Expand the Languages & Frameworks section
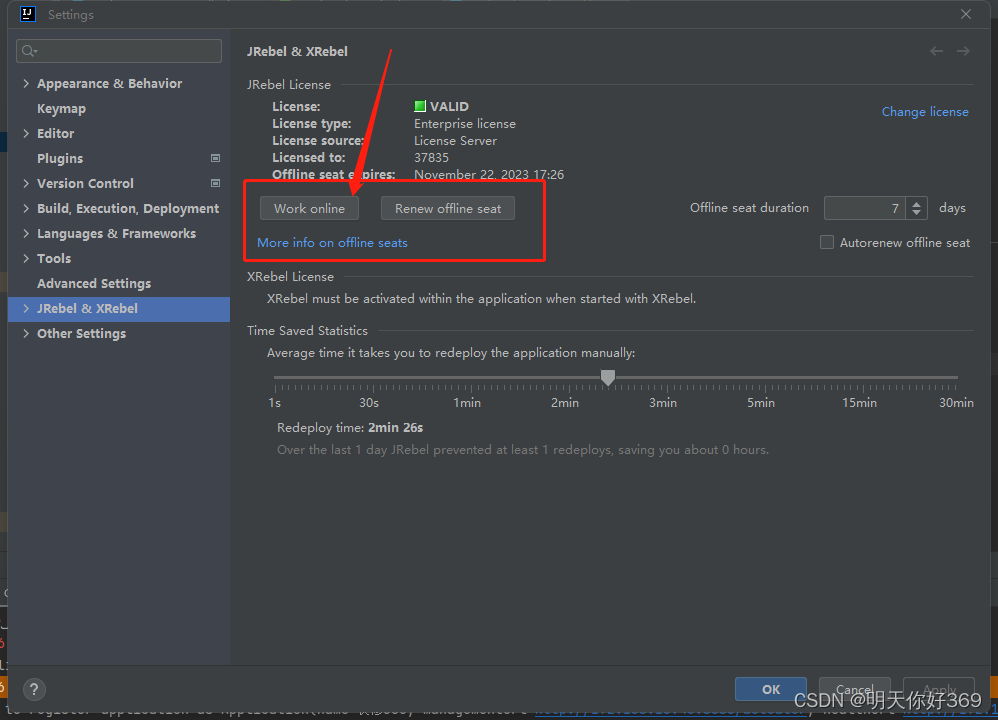The height and width of the screenshot is (720, 998). point(26,233)
